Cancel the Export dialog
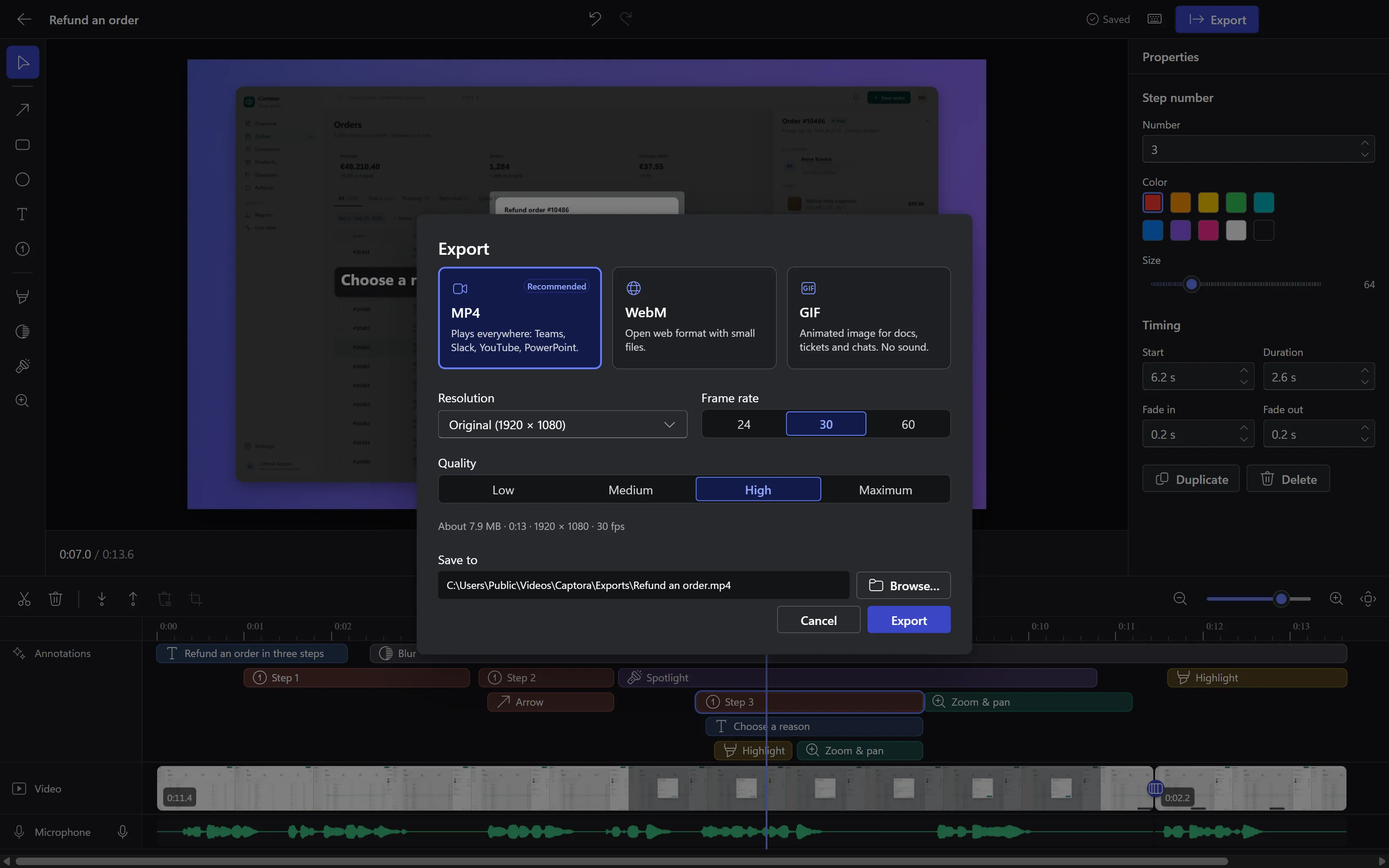Viewport: 1389px width, 868px height. 819,620
